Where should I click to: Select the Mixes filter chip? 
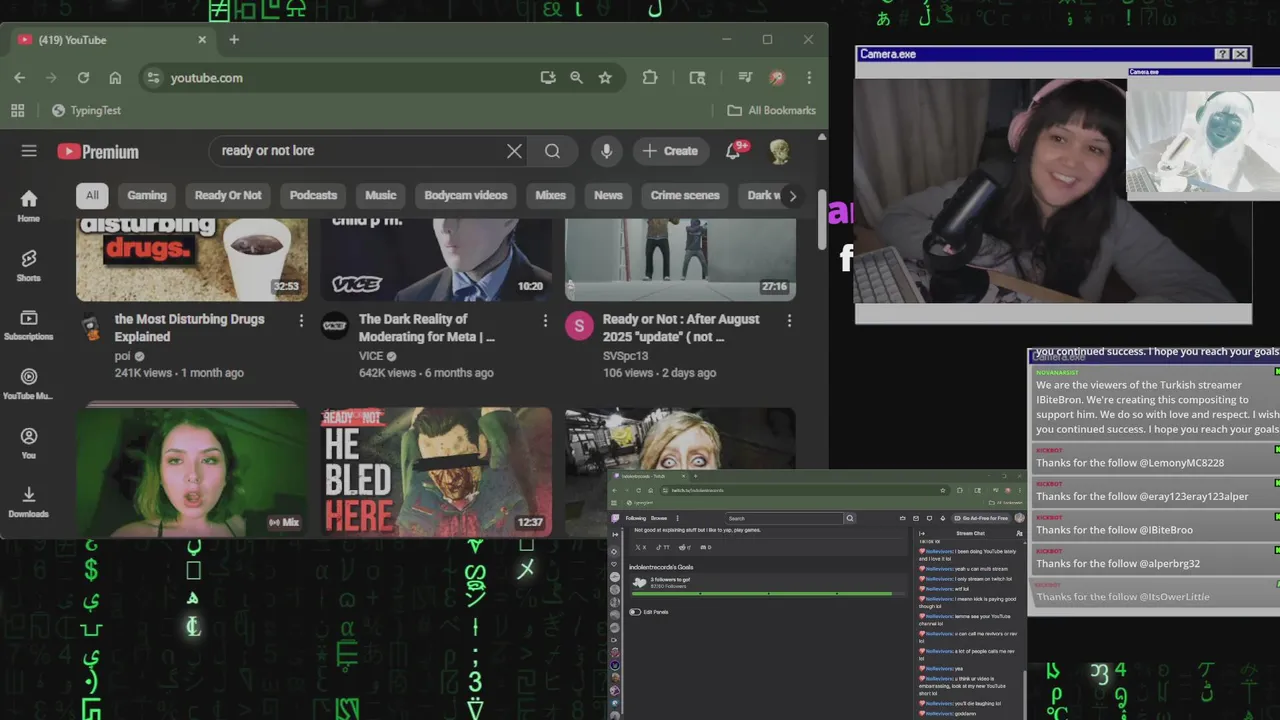[x=550, y=196]
